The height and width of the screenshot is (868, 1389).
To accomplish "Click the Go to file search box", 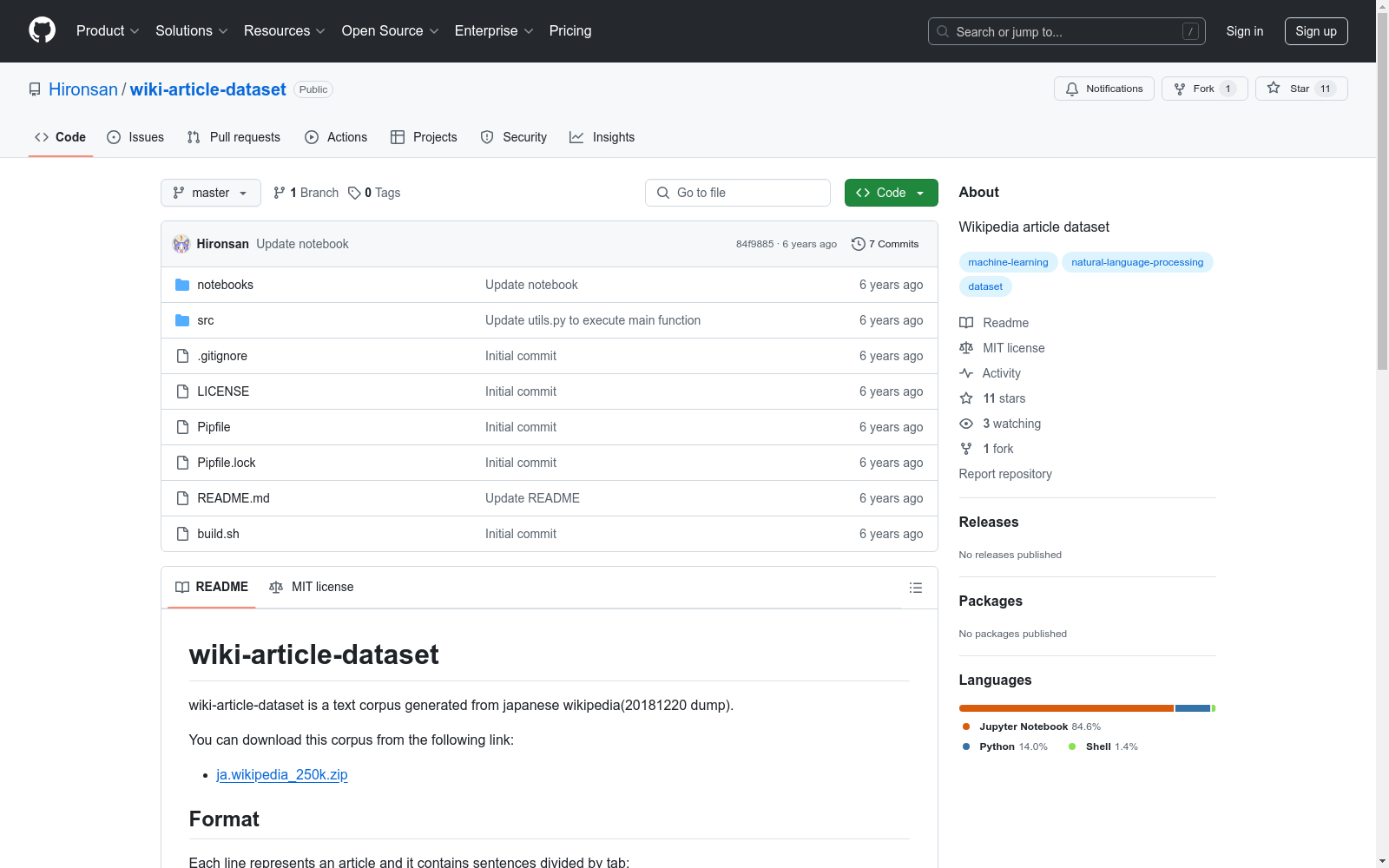I will 738,193.
